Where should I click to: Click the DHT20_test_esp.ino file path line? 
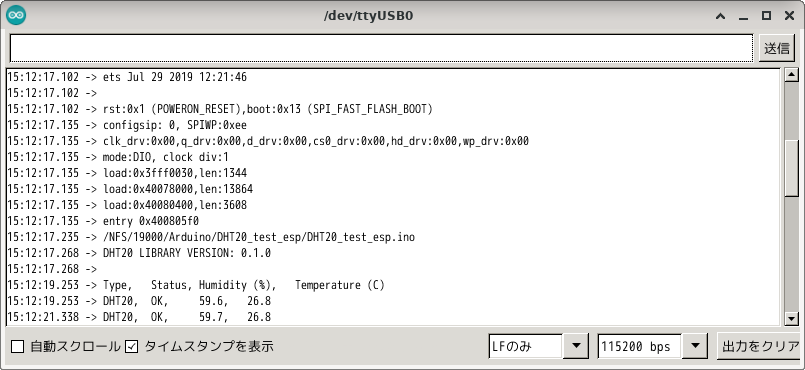tap(211, 237)
